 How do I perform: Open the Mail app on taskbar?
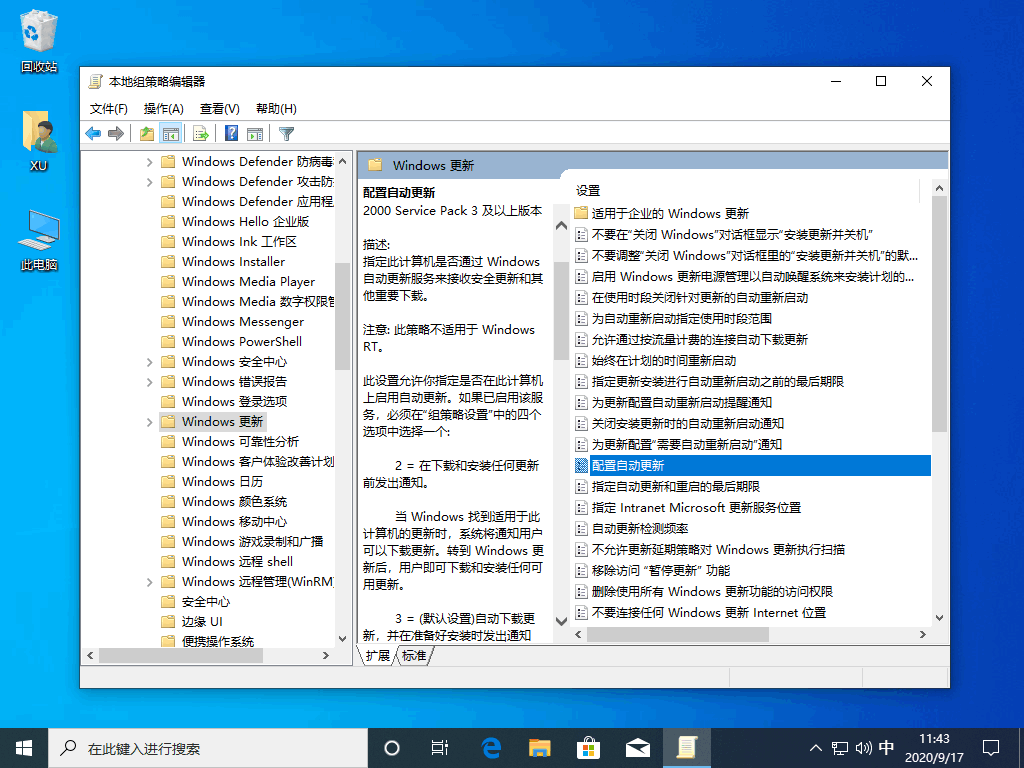[637, 747]
